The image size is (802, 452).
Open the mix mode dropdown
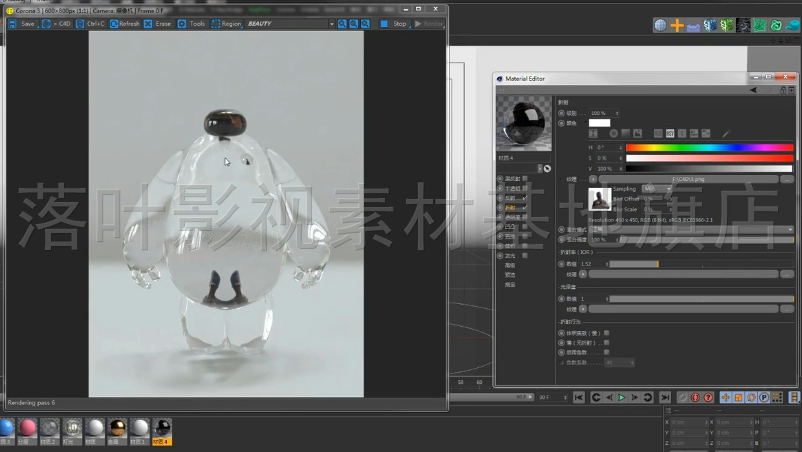[692, 230]
